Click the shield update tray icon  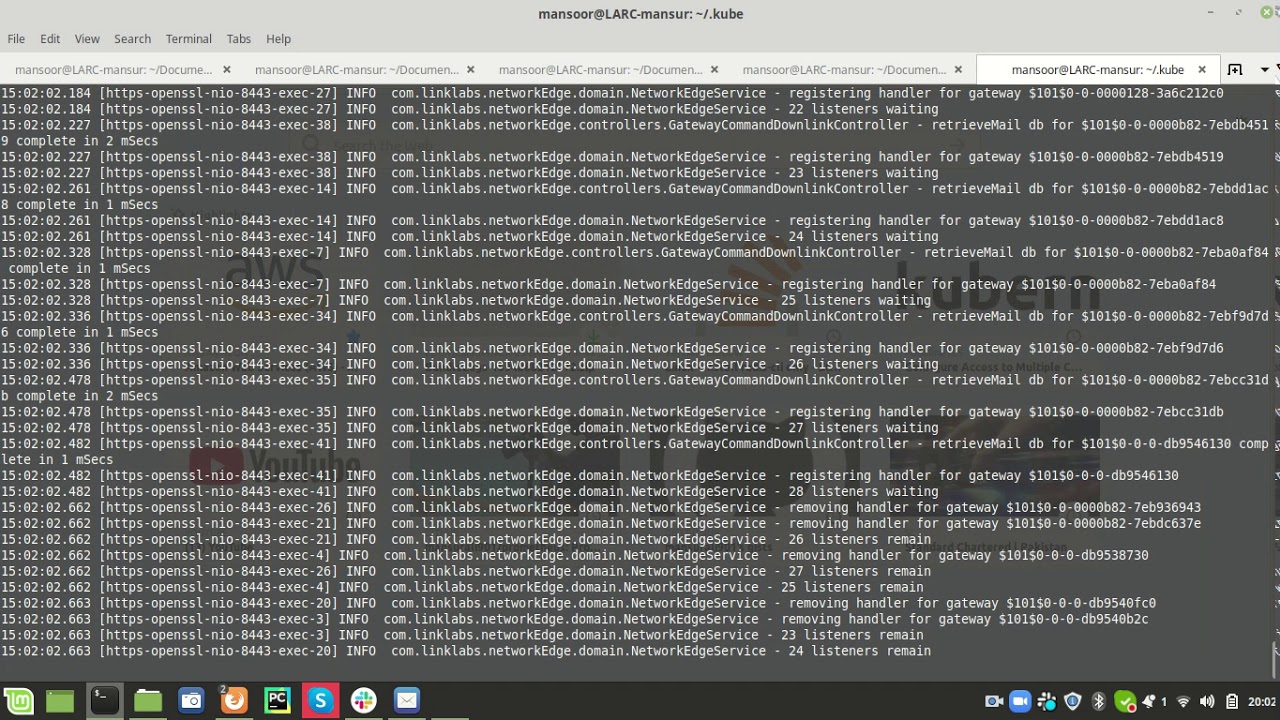(1073, 702)
